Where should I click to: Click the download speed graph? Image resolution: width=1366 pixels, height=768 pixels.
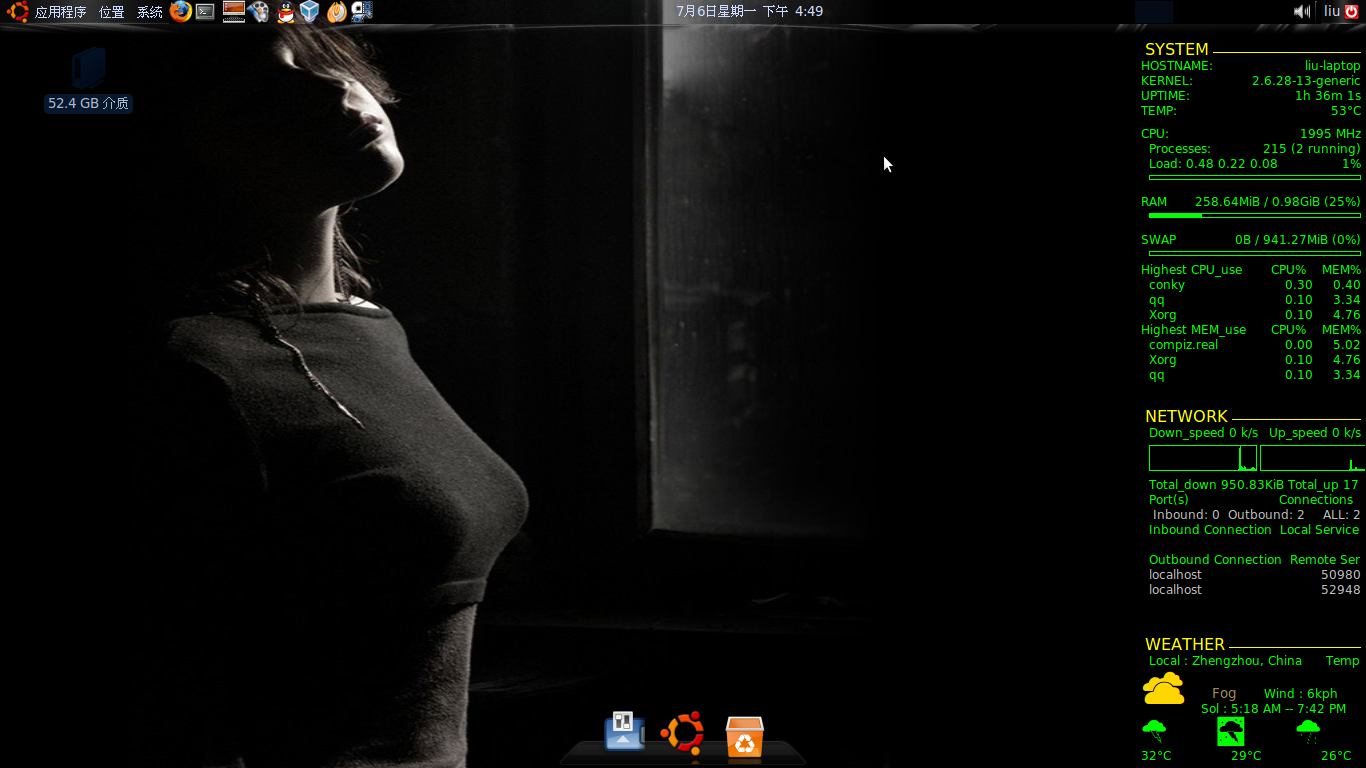coord(1203,458)
